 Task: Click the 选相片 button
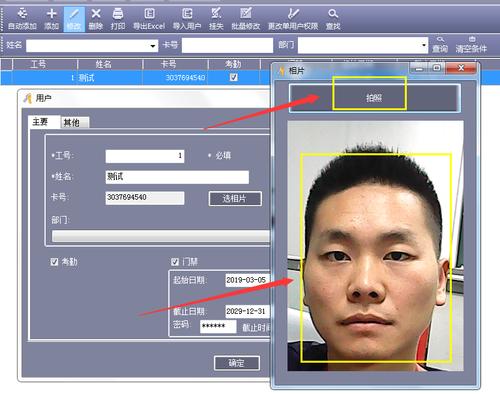tap(235, 199)
